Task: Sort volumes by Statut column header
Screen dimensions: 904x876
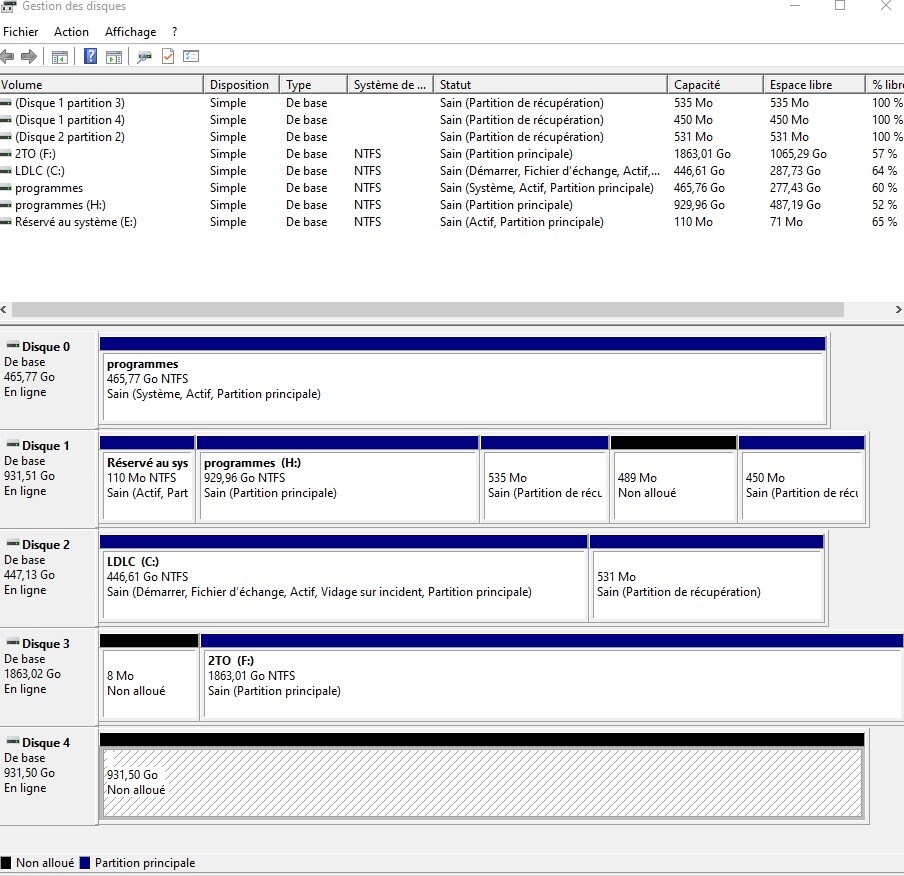Action: click(x=455, y=85)
